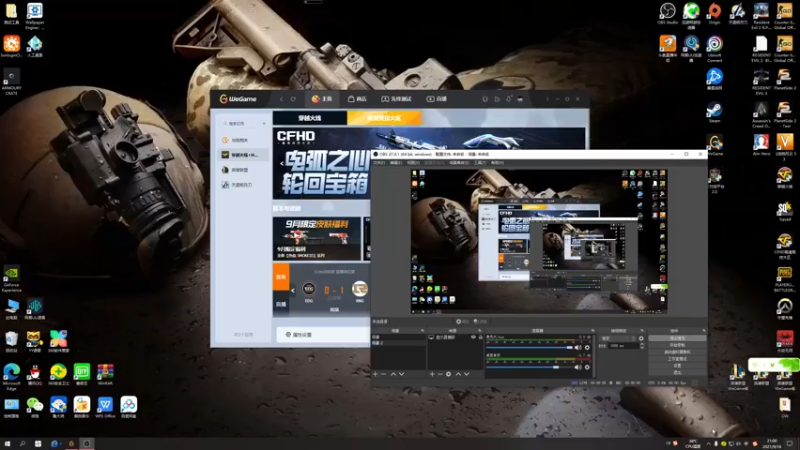Open the OBS File menu

(379, 163)
